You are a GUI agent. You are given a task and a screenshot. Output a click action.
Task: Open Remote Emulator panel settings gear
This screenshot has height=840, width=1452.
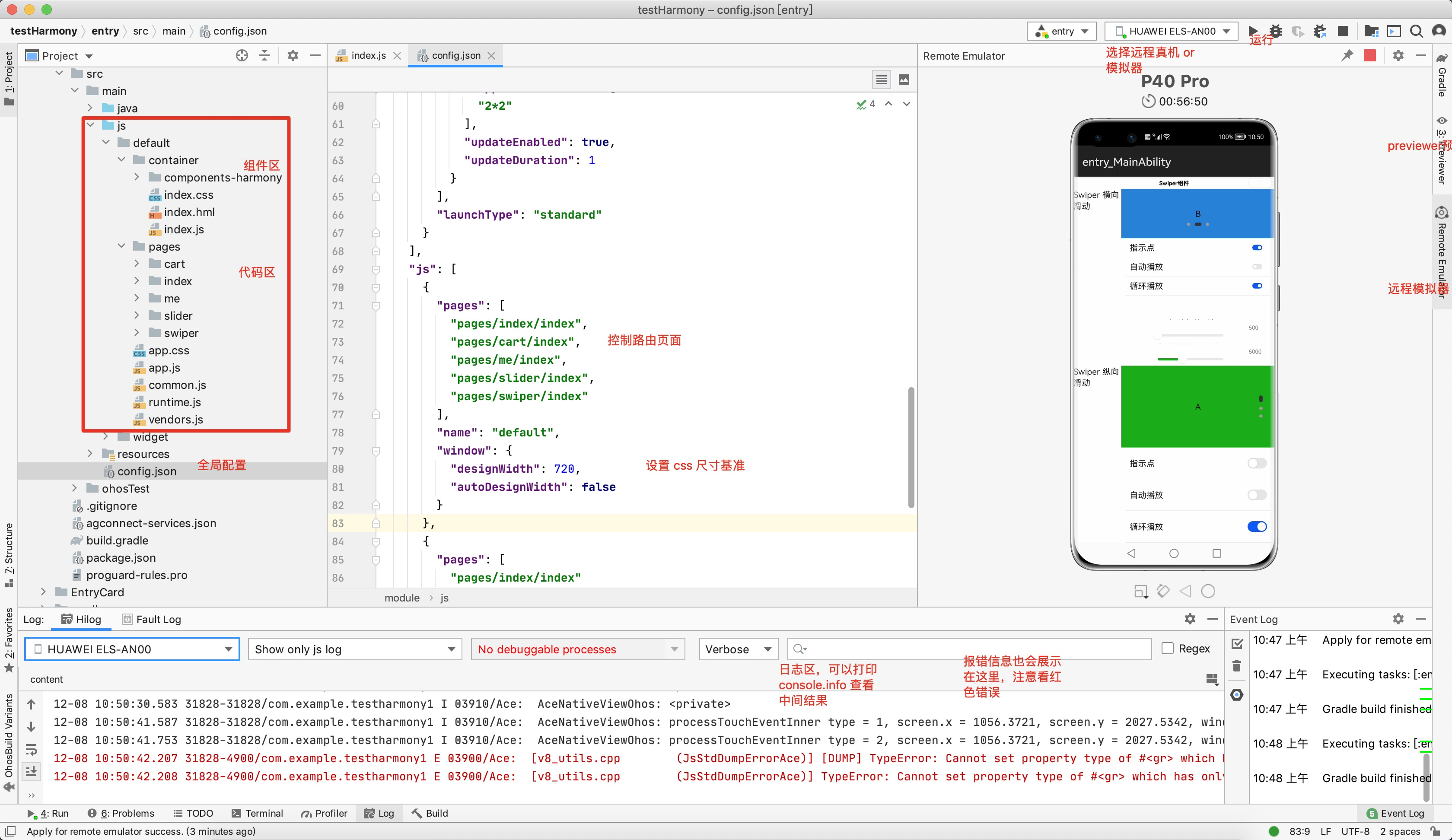point(1398,55)
